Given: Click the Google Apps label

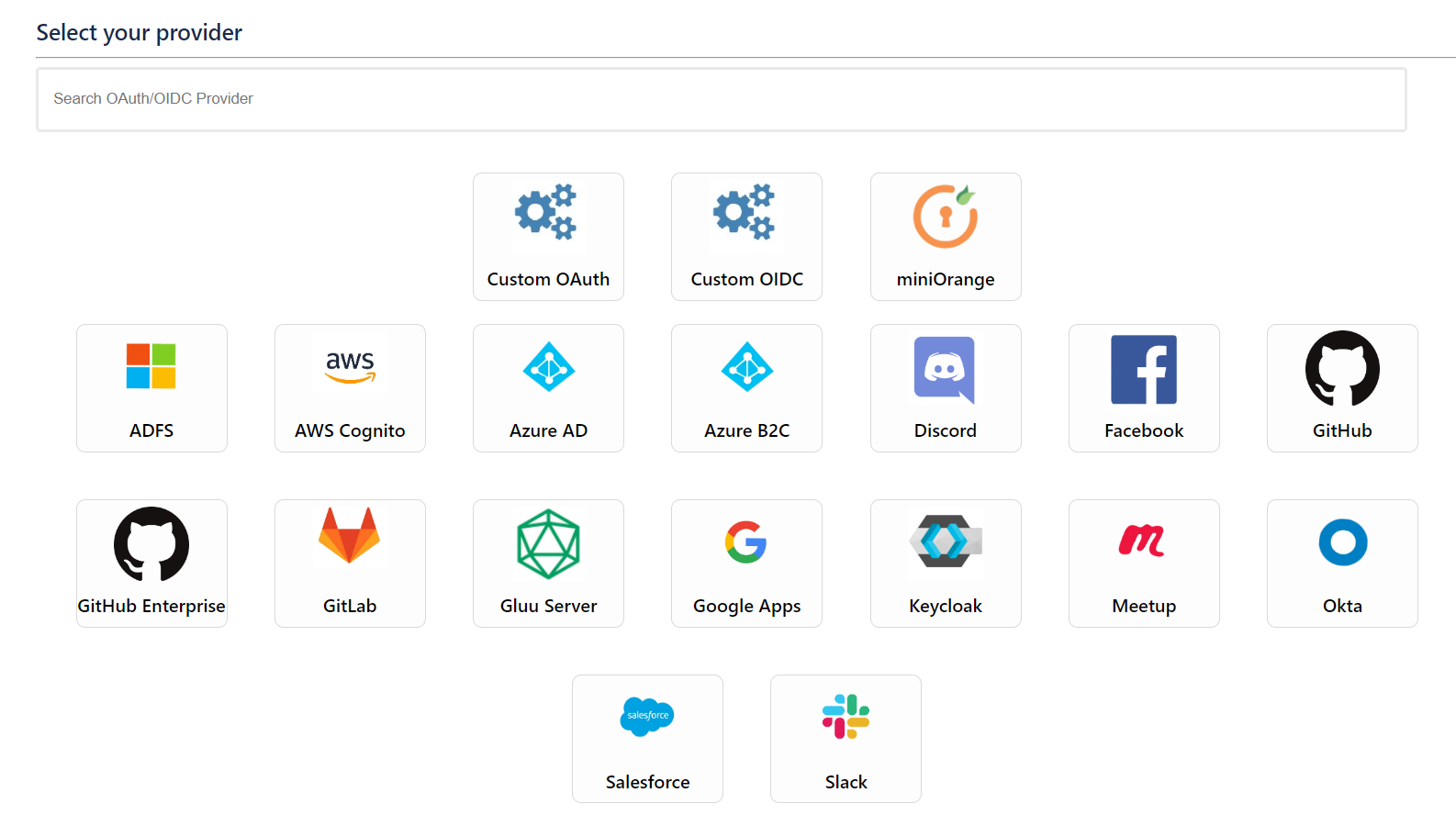Looking at the screenshot, I should (x=746, y=607).
